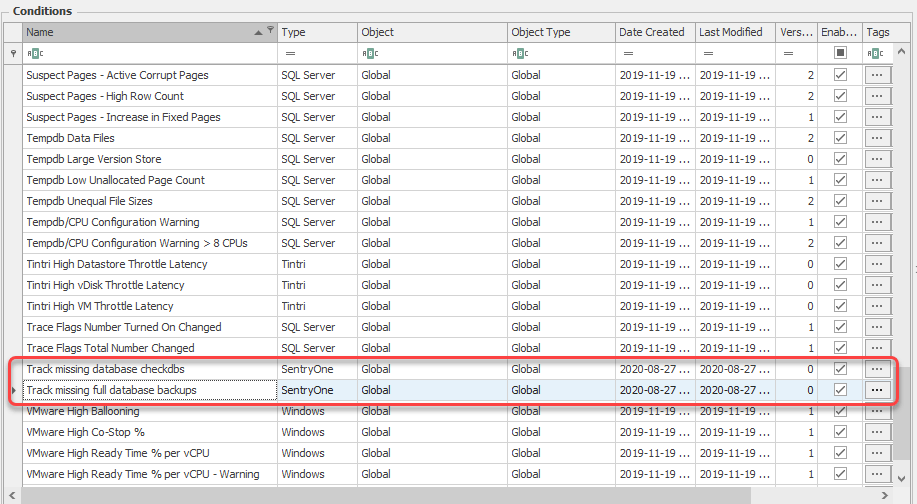917x504 pixels.
Task: Sort by the Object Type column header
Action: click(560, 32)
